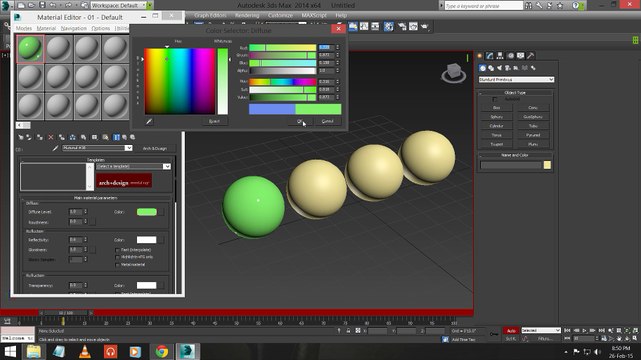Enable the Metal material checkbox

[x=118, y=265]
